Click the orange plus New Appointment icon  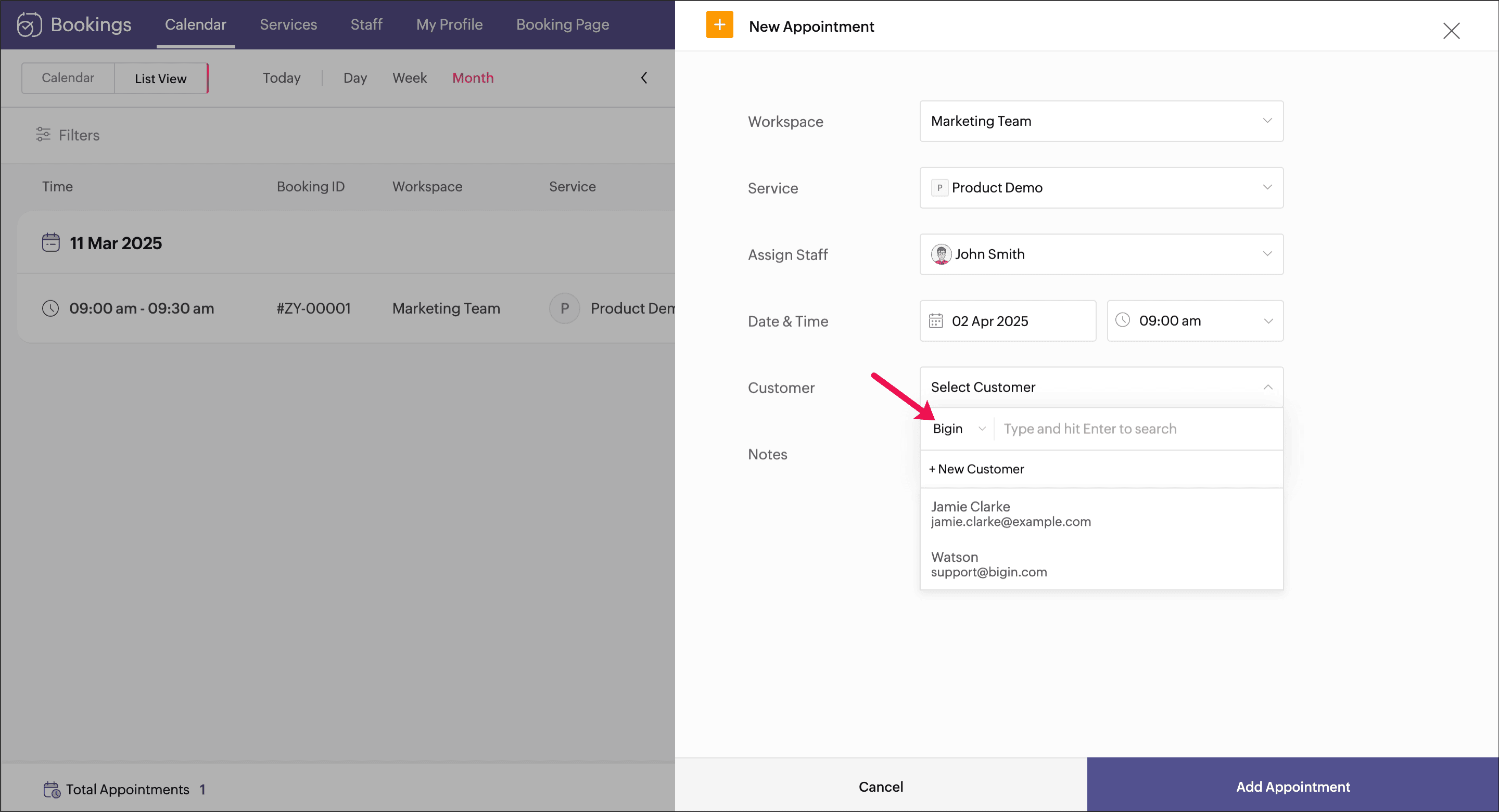[719, 25]
